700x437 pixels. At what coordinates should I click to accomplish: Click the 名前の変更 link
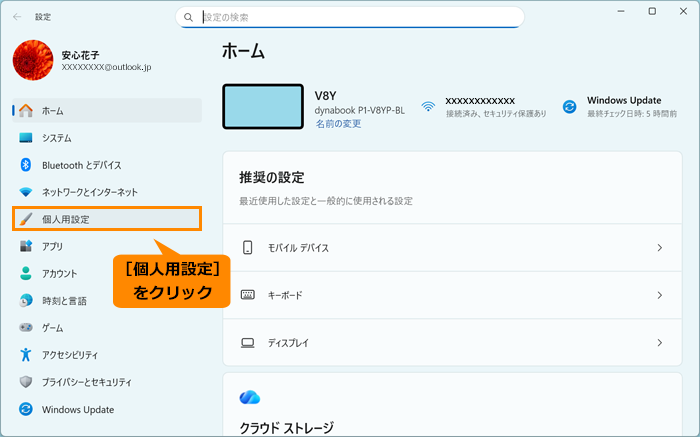point(338,124)
